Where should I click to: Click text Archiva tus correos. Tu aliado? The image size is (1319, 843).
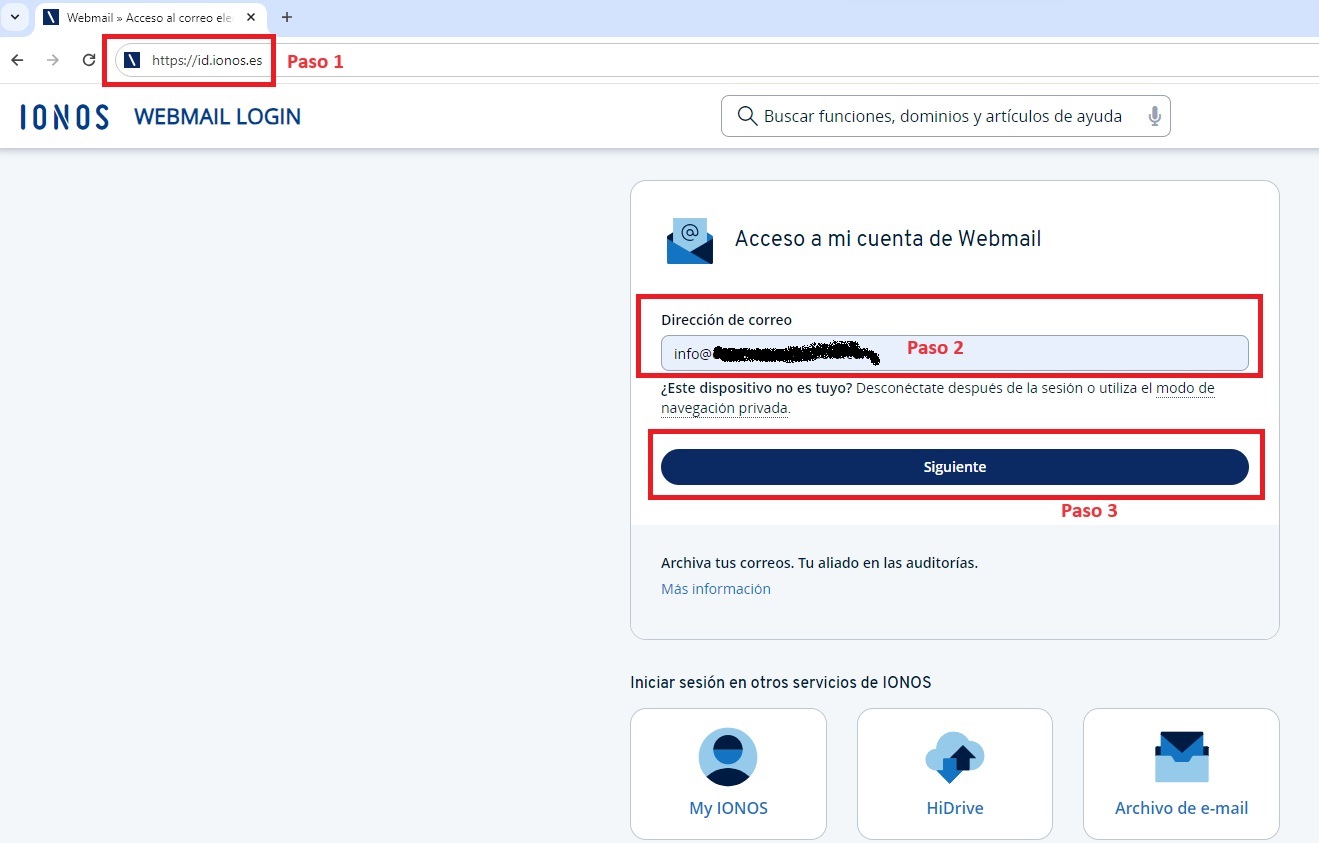[x=819, y=563]
